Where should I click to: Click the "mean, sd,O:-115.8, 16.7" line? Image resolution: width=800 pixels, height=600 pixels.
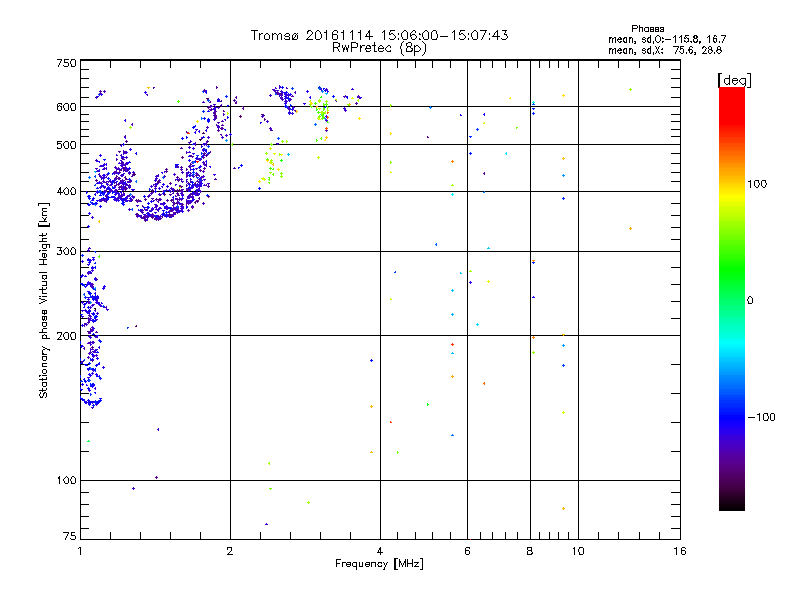point(667,39)
